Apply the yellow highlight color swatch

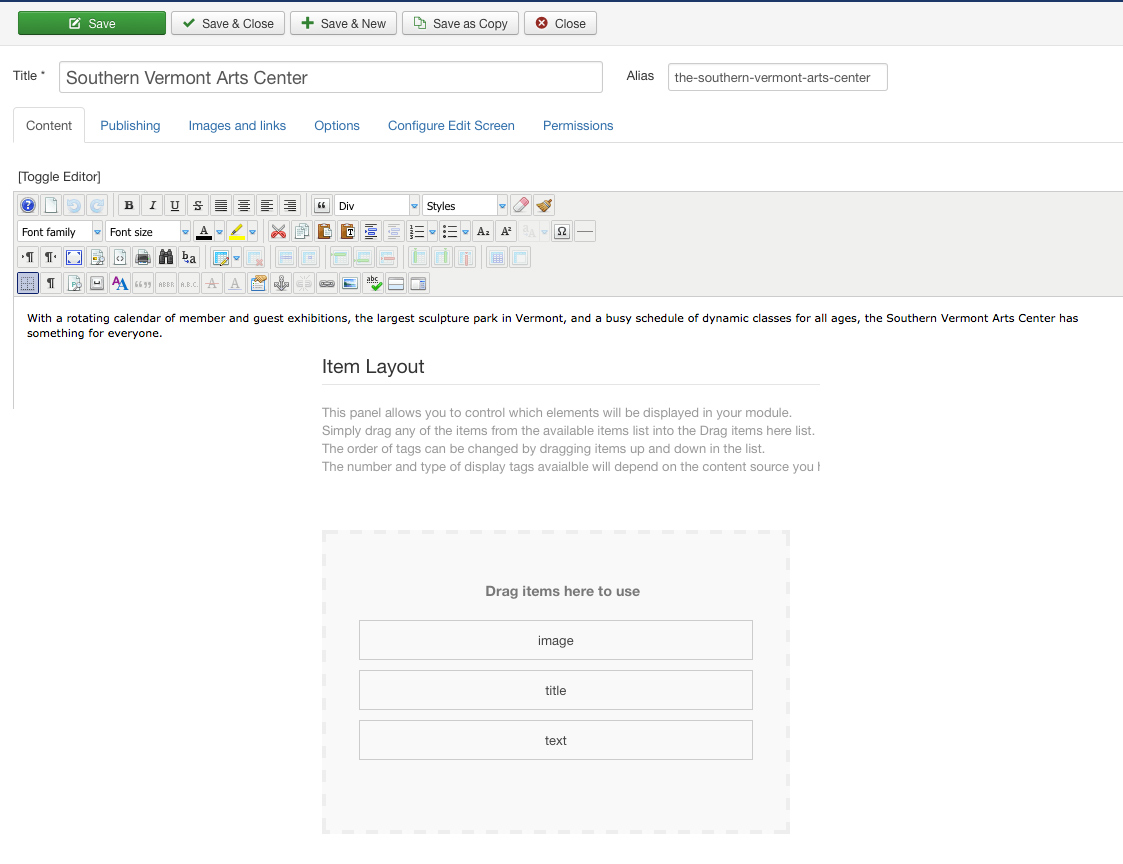(237, 231)
